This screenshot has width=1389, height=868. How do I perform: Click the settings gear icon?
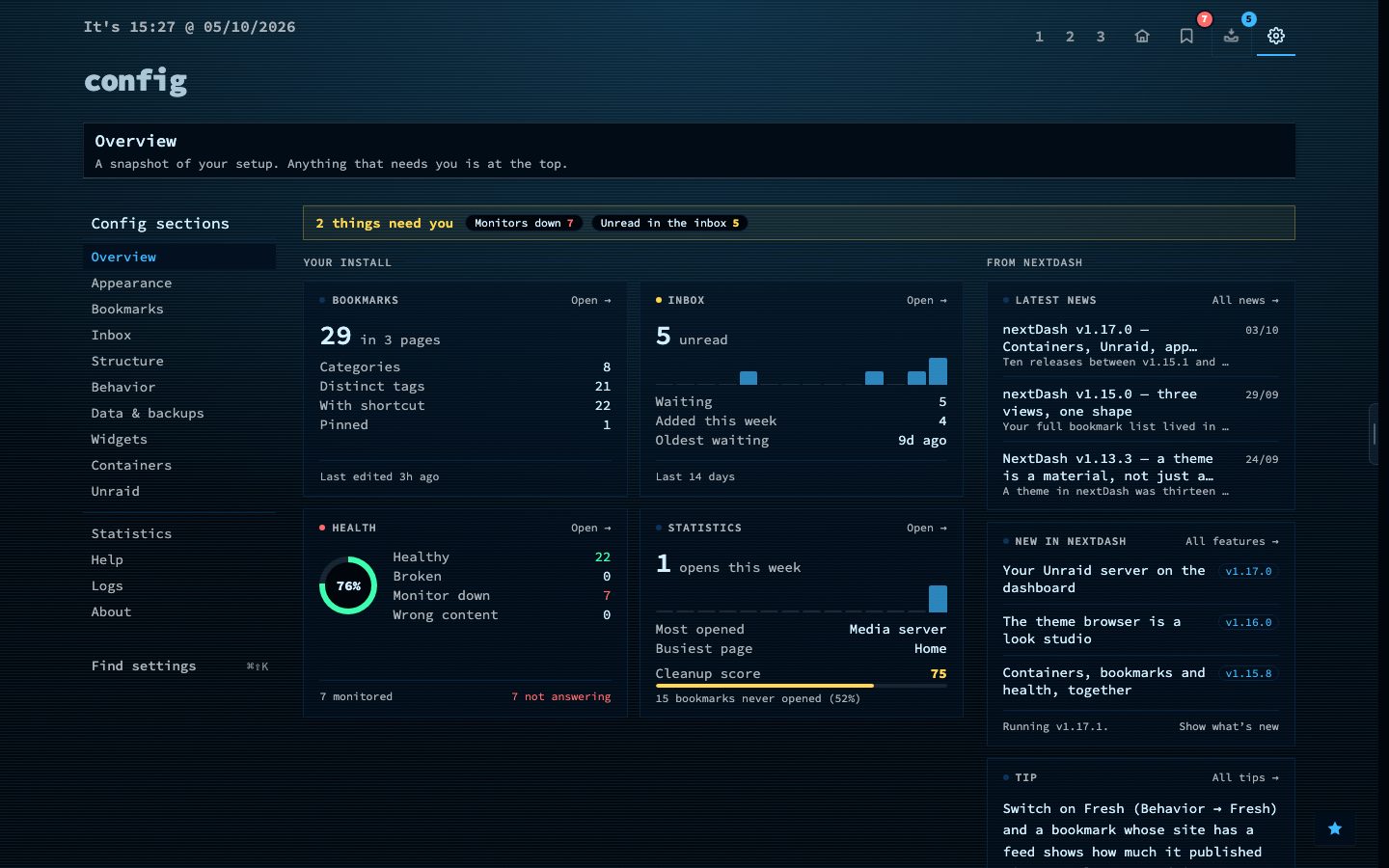tap(1275, 37)
